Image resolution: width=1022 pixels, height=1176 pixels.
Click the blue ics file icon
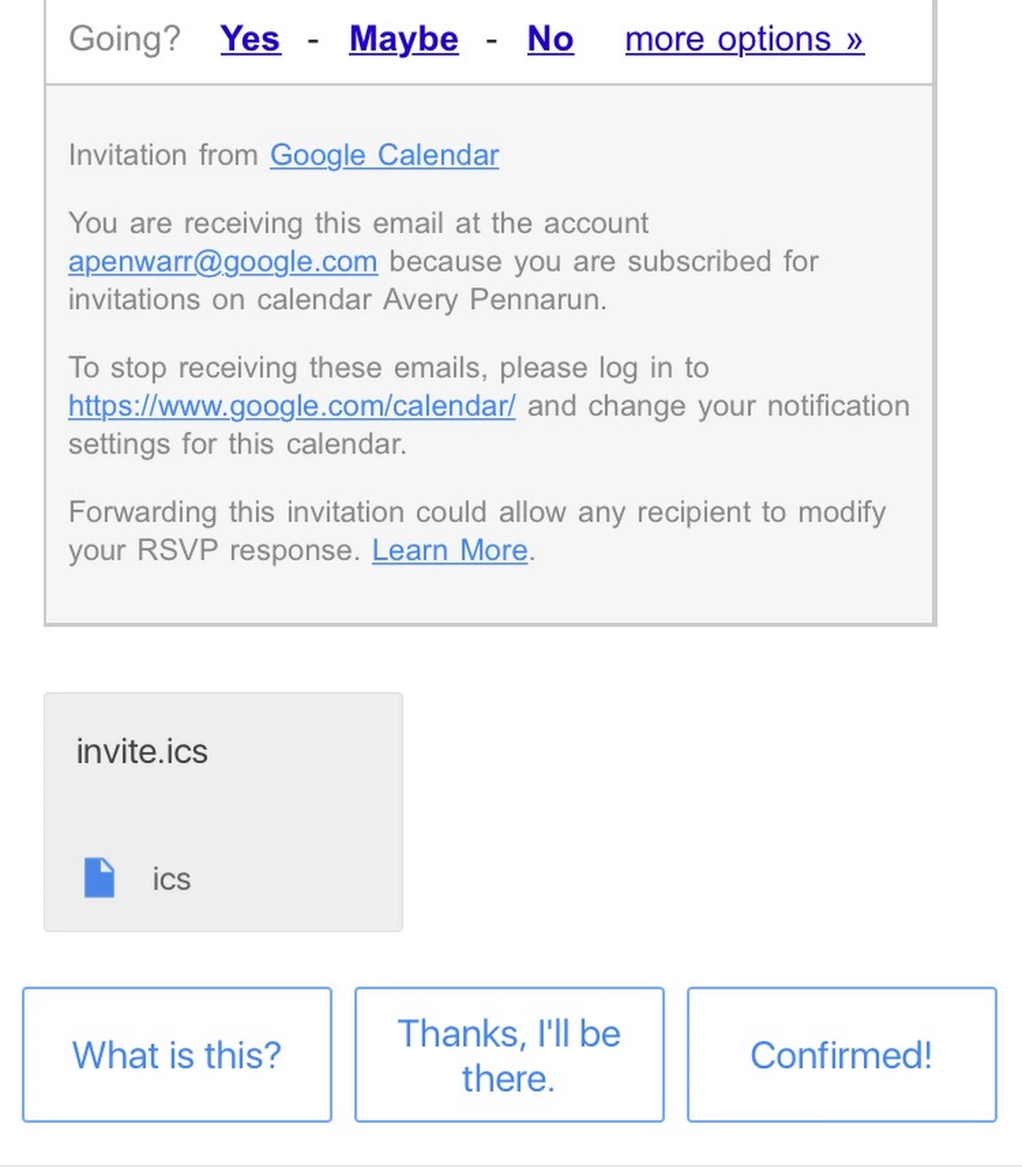(x=100, y=878)
